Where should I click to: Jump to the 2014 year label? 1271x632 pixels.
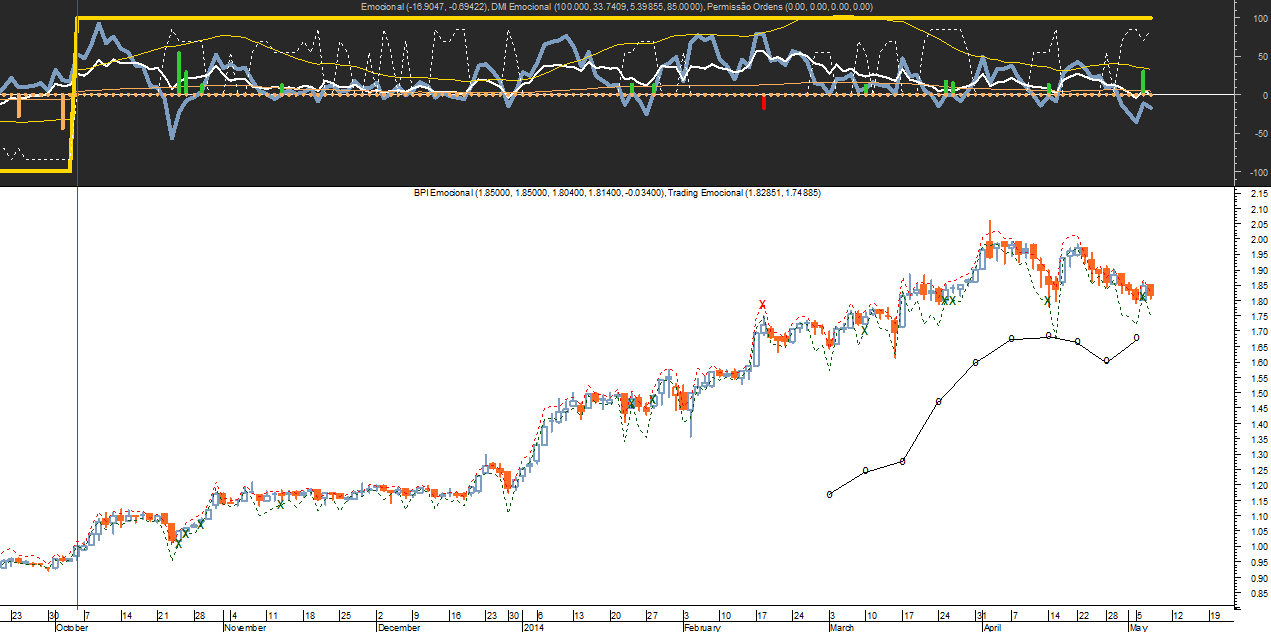[534, 628]
